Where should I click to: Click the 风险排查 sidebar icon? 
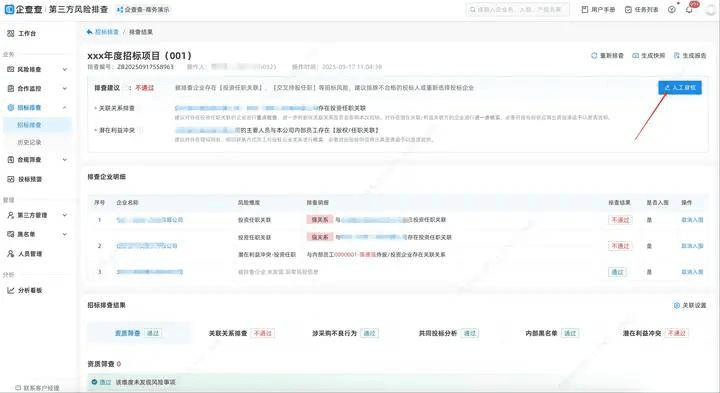point(11,69)
